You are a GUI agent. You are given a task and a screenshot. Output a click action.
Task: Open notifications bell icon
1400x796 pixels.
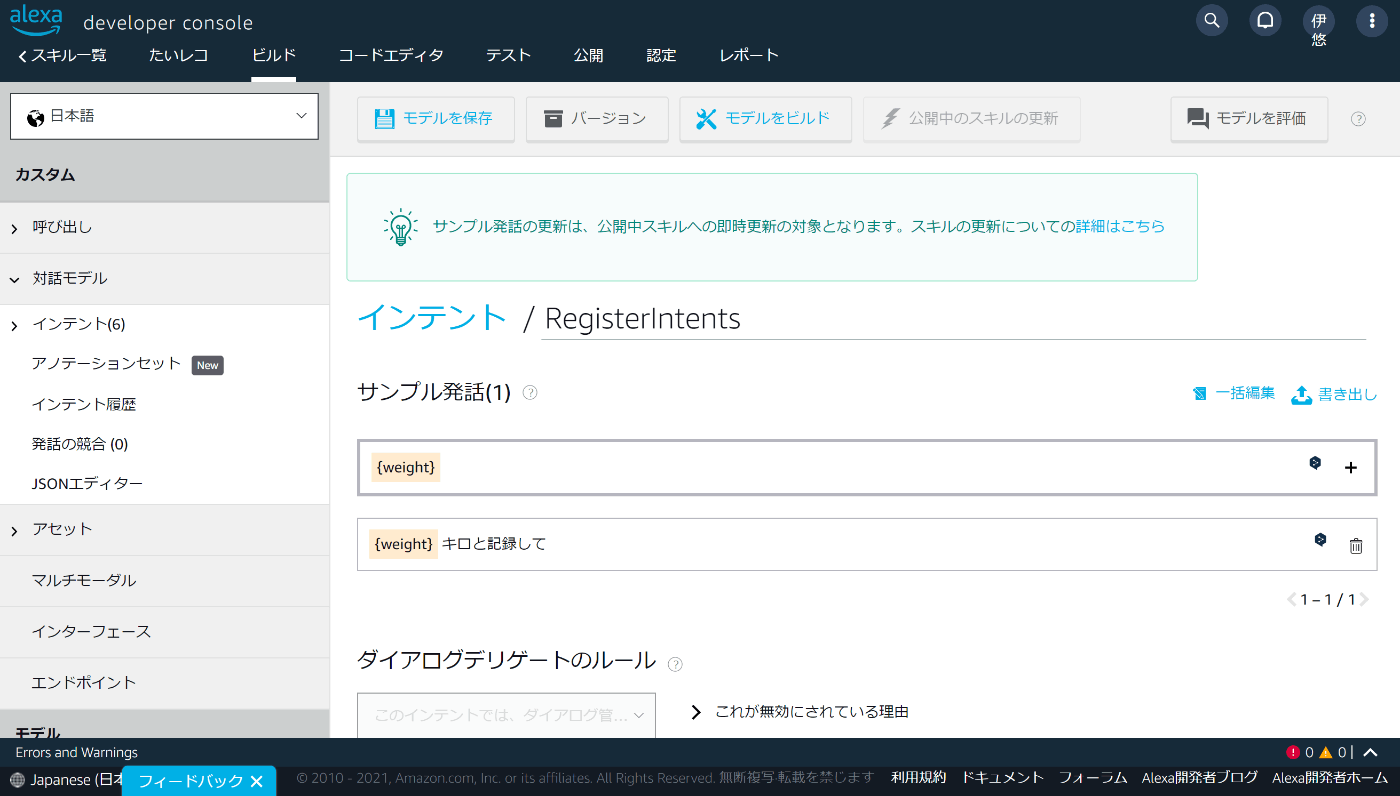click(x=1265, y=20)
